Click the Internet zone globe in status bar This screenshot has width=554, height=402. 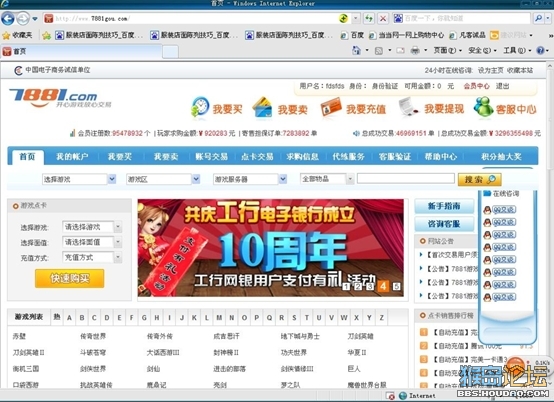pyautogui.click(x=403, y=396)
